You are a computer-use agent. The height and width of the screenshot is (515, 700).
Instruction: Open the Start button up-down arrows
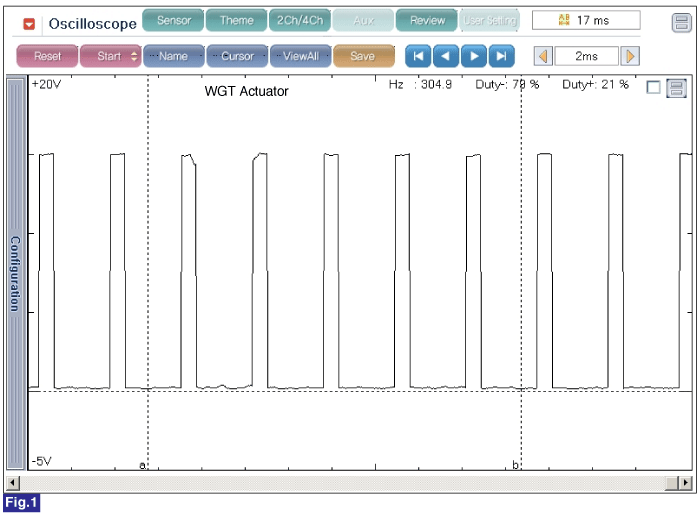coord(134,56)
